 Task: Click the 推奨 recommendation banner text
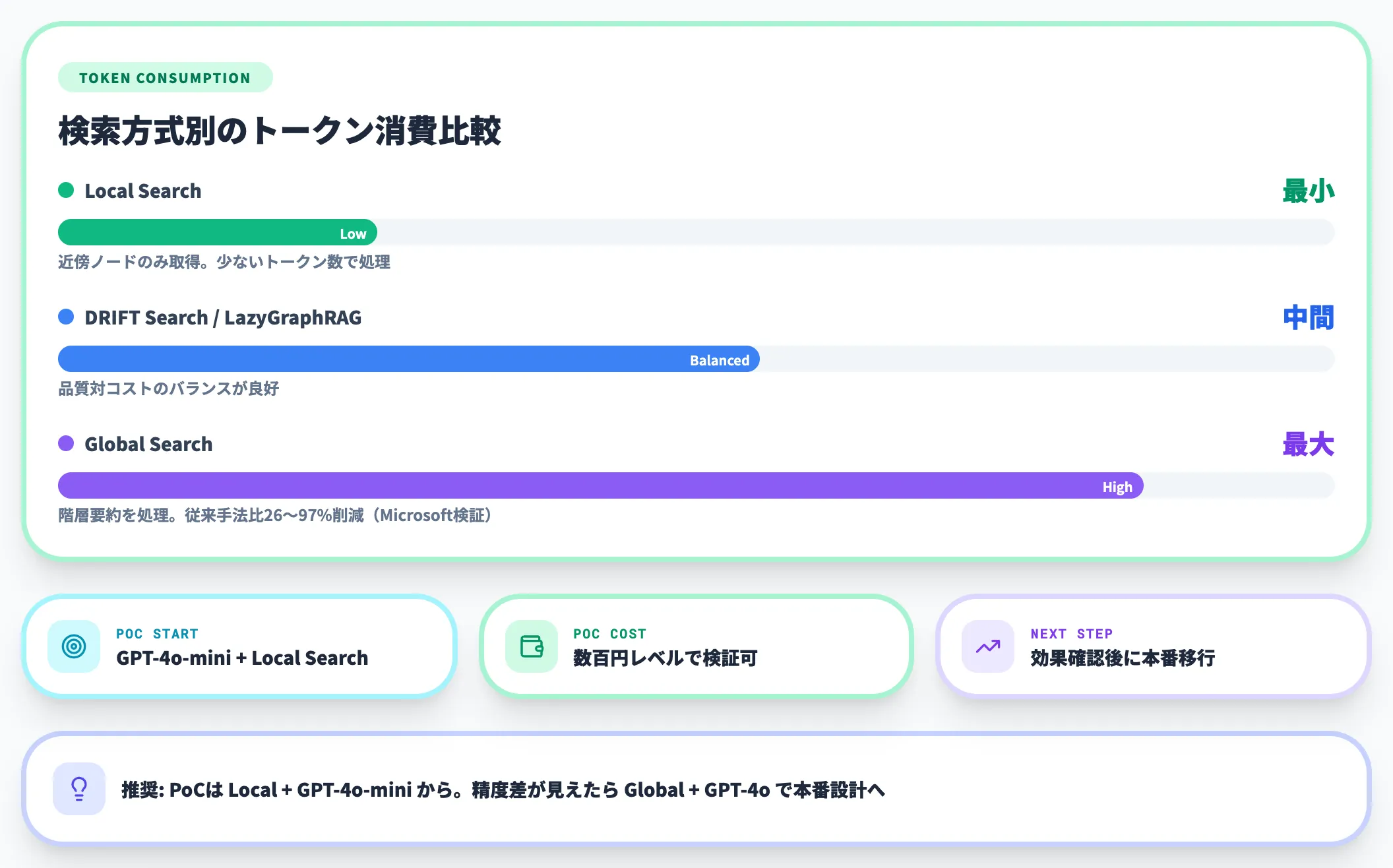[503, 790]
